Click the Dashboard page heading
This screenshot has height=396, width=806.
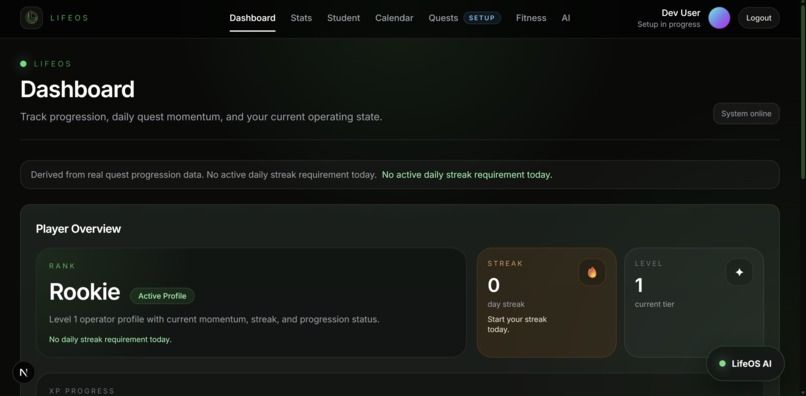click(x=78, y=89)
